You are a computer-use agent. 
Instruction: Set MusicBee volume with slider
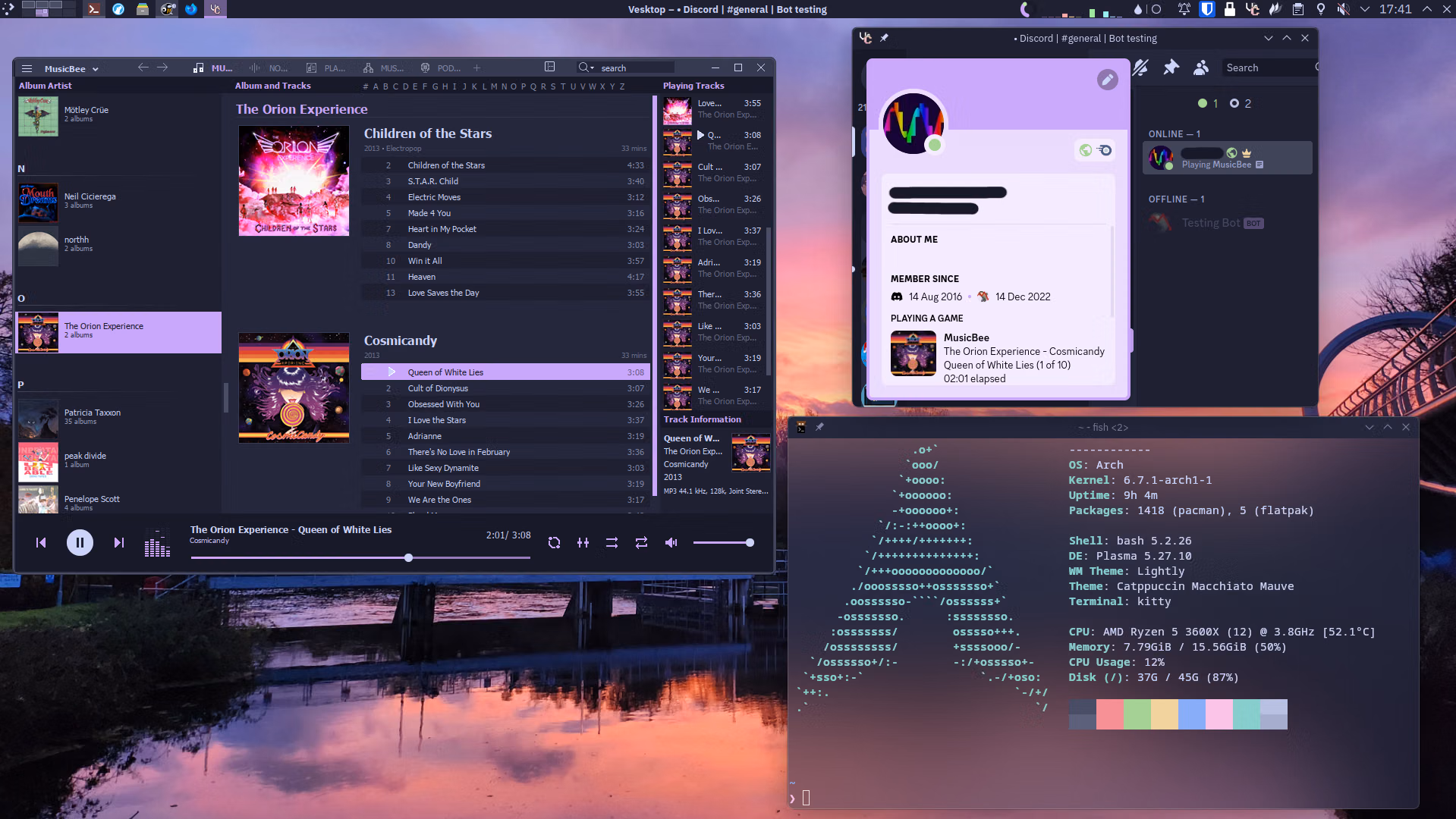[x=723, y=543]
